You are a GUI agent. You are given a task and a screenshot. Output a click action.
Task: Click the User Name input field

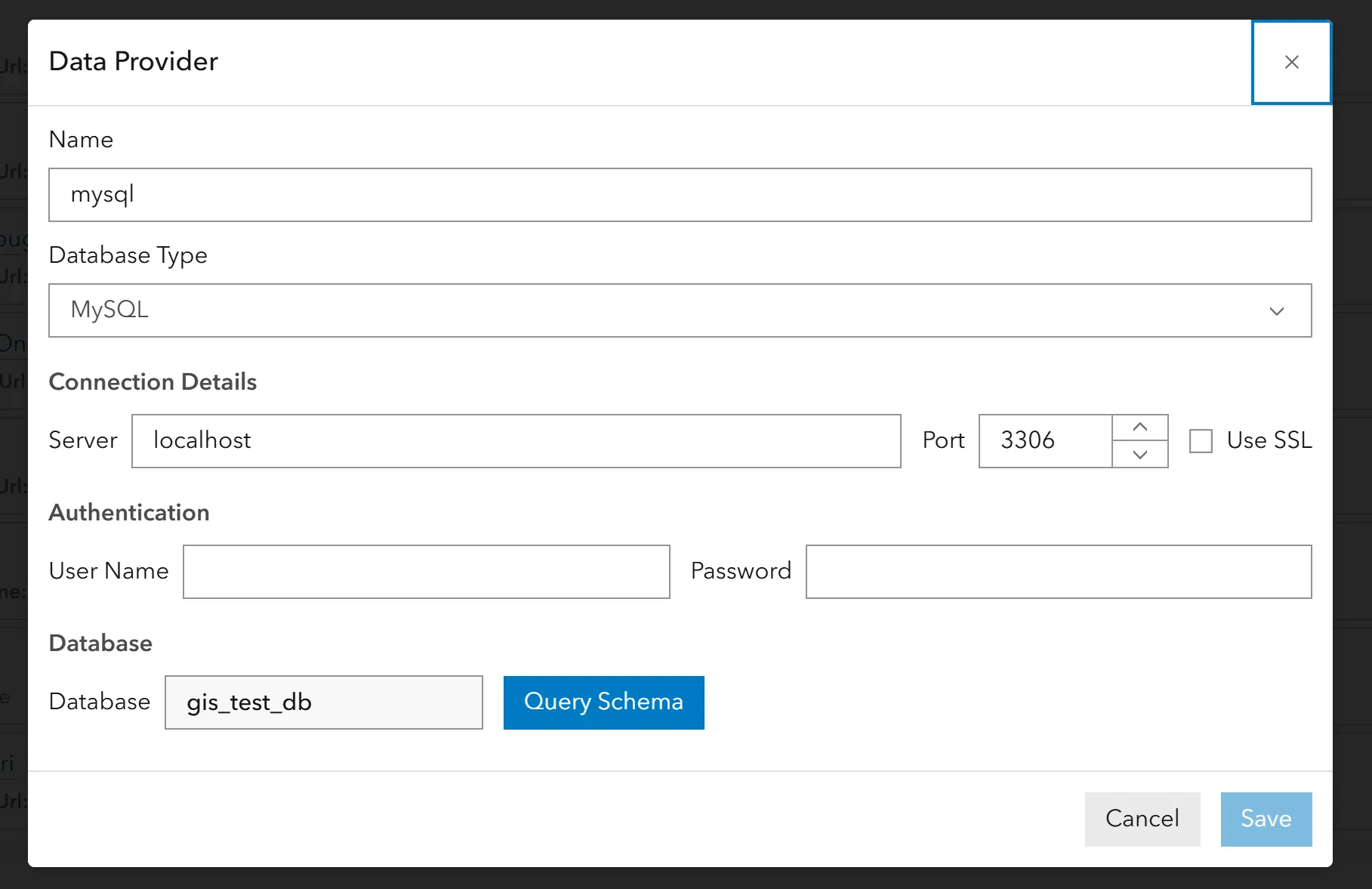(x=426, y=572)
